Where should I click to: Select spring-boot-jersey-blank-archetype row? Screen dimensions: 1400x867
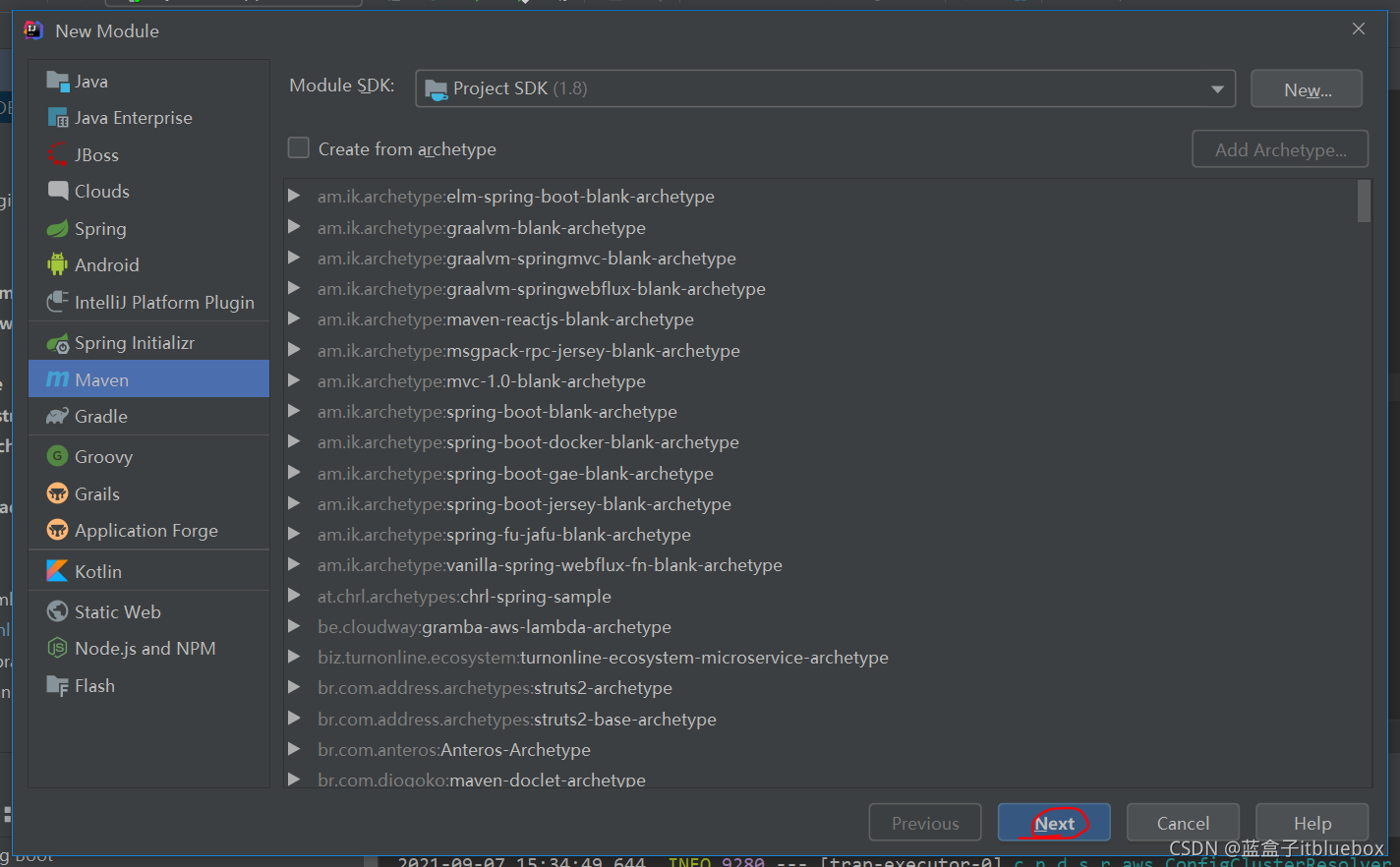pyautogui.click(x=820, y=503)
